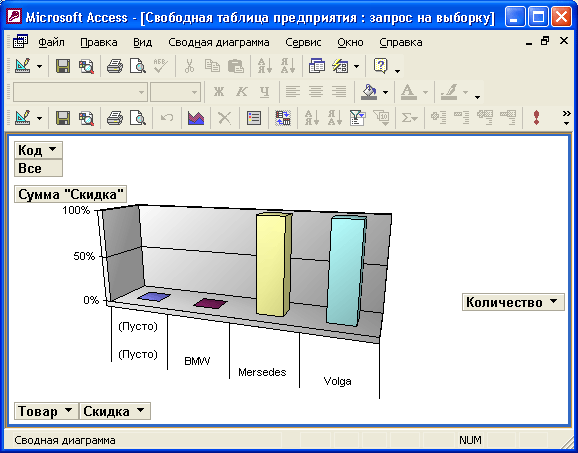Click Sort Ascending on the PivotChart toolbar
The width and height of the screenshot is (578, 453).
(311, 118)
